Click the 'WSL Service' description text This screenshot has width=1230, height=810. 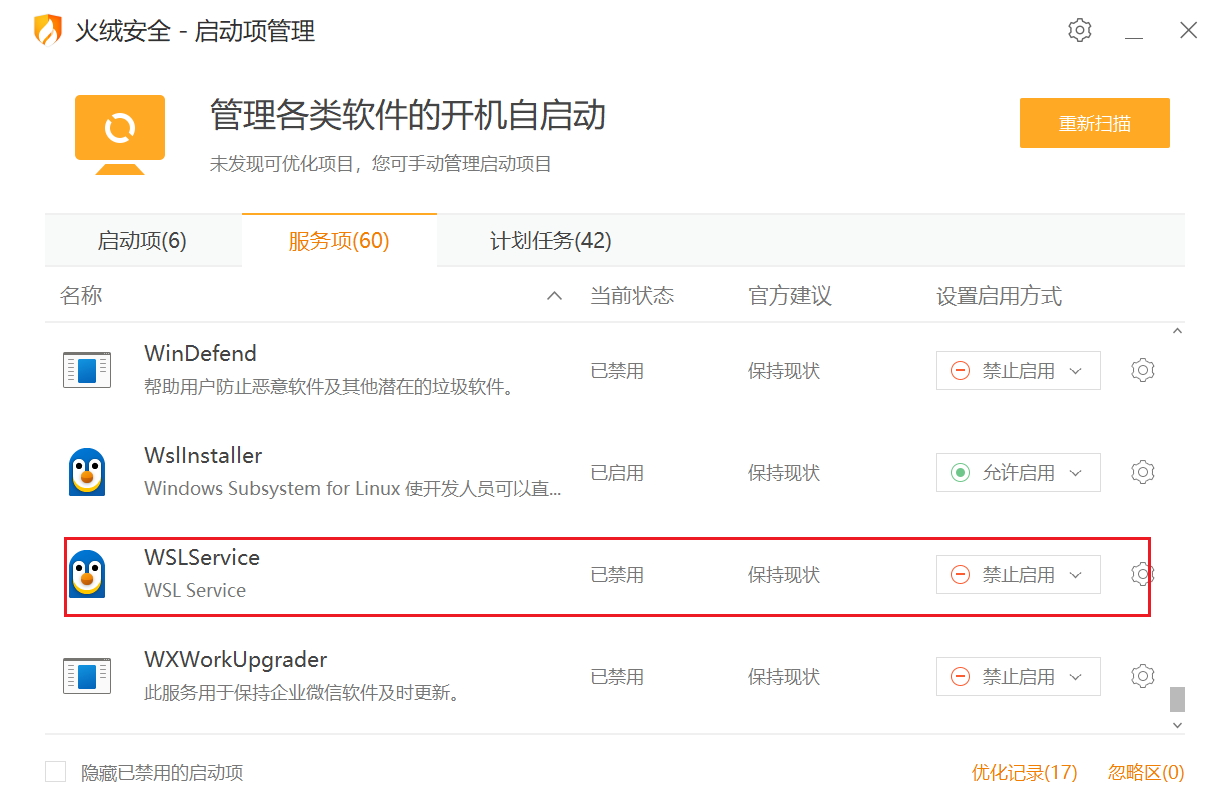point(195,590)
